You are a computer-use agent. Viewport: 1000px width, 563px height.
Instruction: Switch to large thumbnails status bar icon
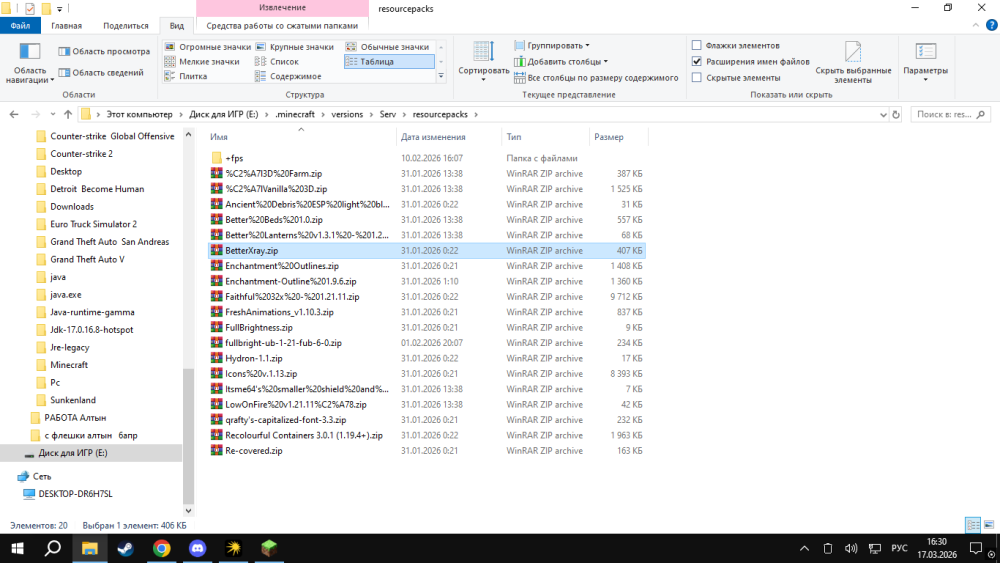point(989,525)
